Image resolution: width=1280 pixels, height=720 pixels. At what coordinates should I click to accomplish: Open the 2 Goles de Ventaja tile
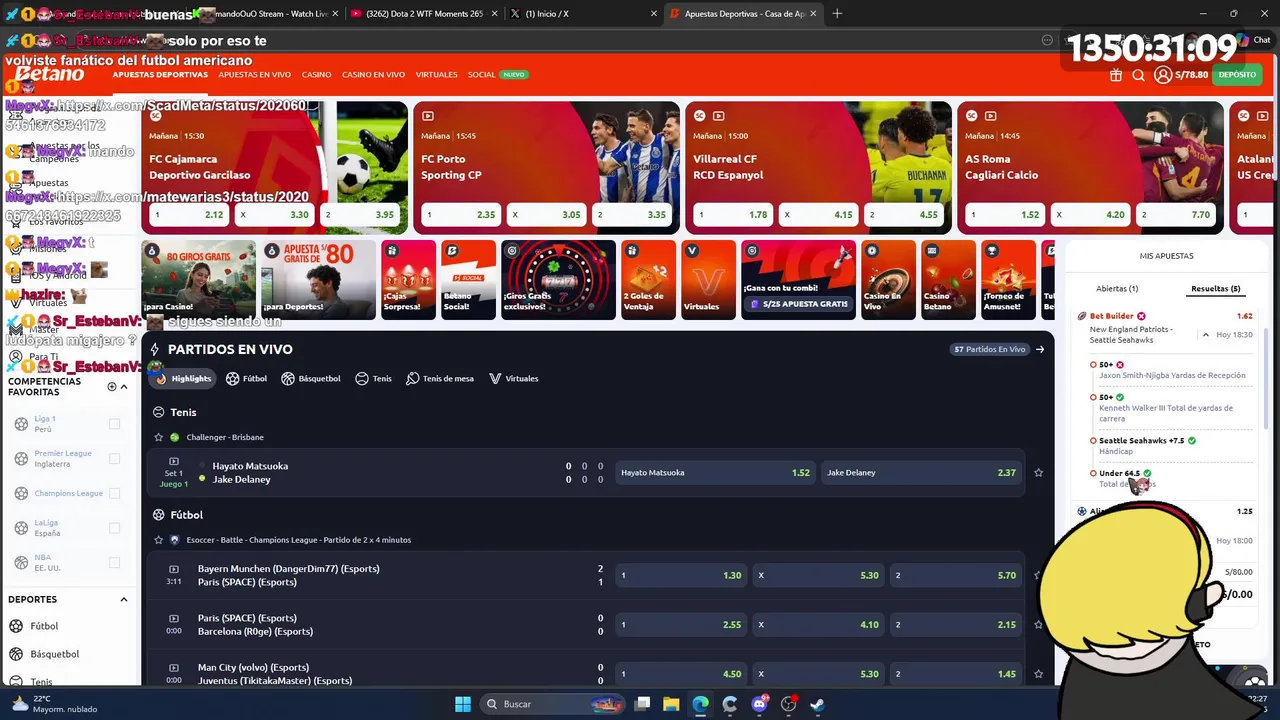[x=648, y=280]
